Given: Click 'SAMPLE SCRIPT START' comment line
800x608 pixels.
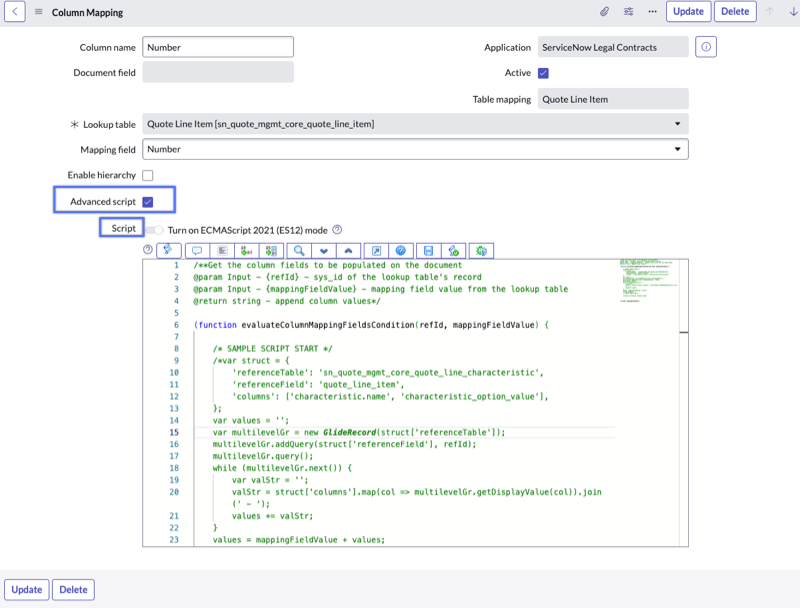Looking at the screenshot, I should pos(272,348).
